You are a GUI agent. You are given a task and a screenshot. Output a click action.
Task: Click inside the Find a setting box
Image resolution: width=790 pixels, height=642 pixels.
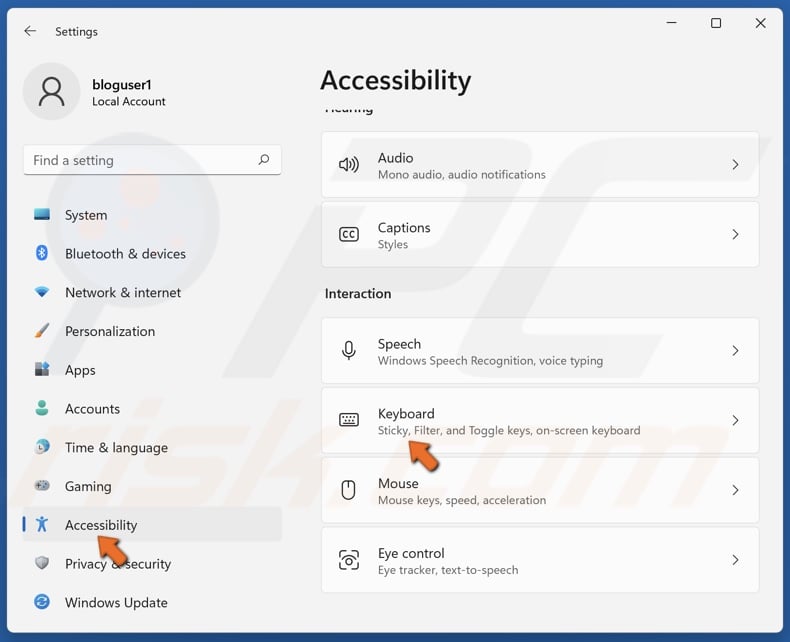(152, 160)
